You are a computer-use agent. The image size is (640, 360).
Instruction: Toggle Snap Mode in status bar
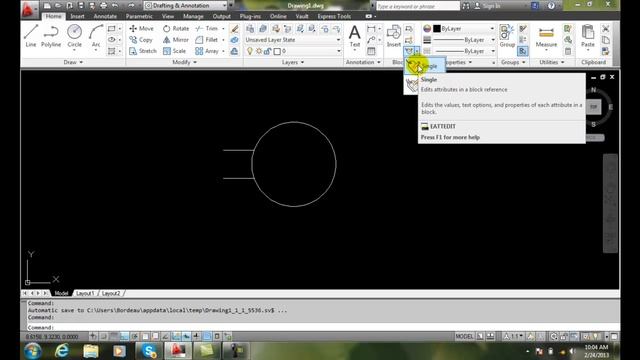(104, 336)
